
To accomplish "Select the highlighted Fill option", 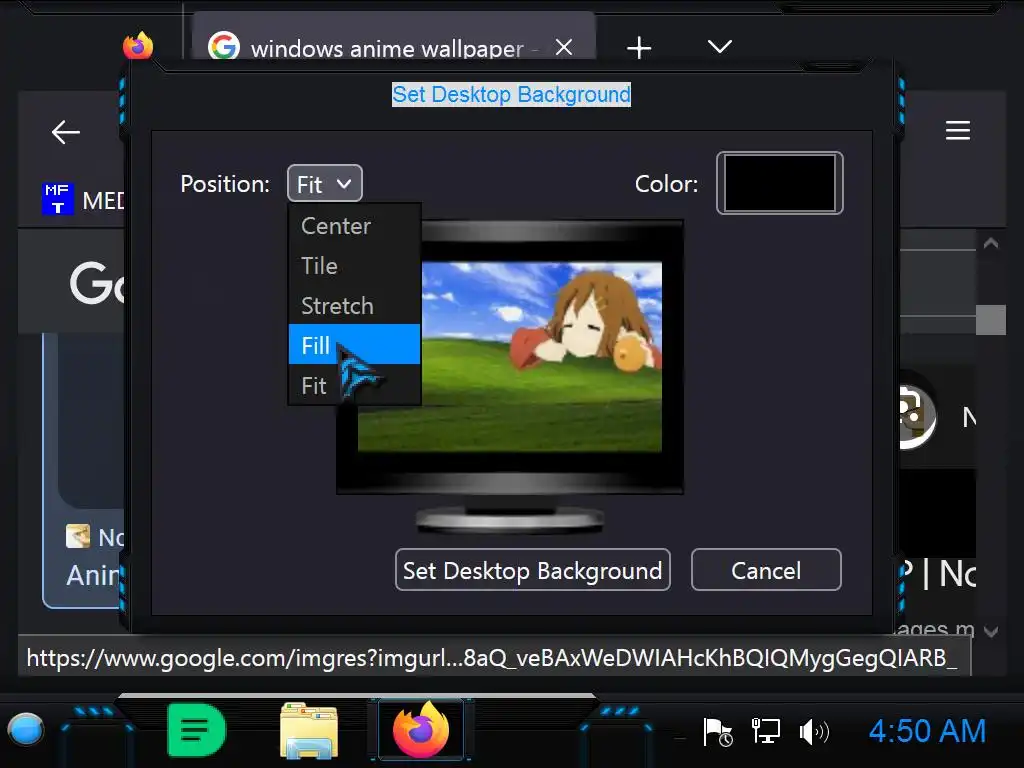I will 354,345.
